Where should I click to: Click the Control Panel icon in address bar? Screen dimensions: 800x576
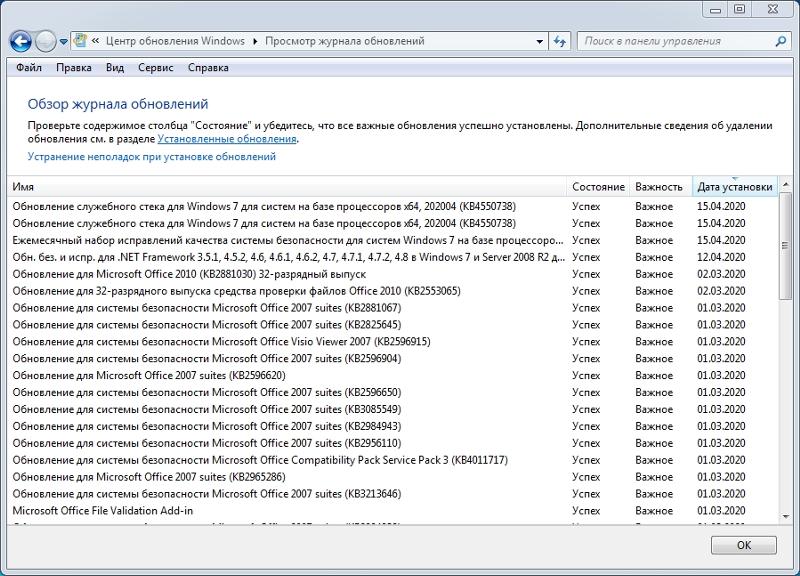click(80, 41)
